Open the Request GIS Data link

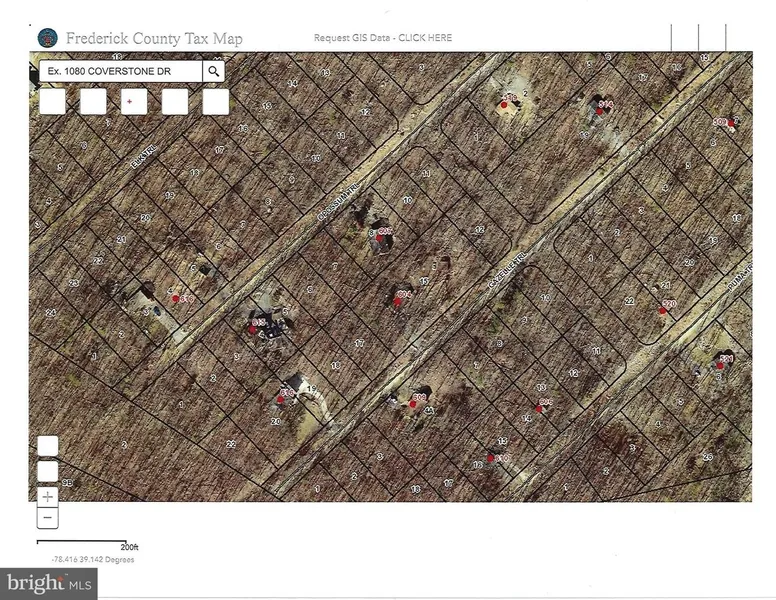[383, 38]
